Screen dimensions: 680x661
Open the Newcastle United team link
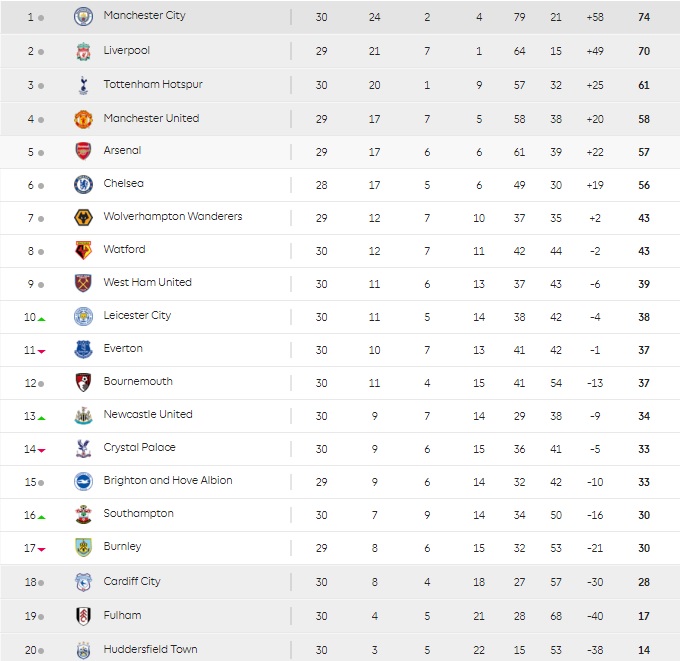[148, 415]
